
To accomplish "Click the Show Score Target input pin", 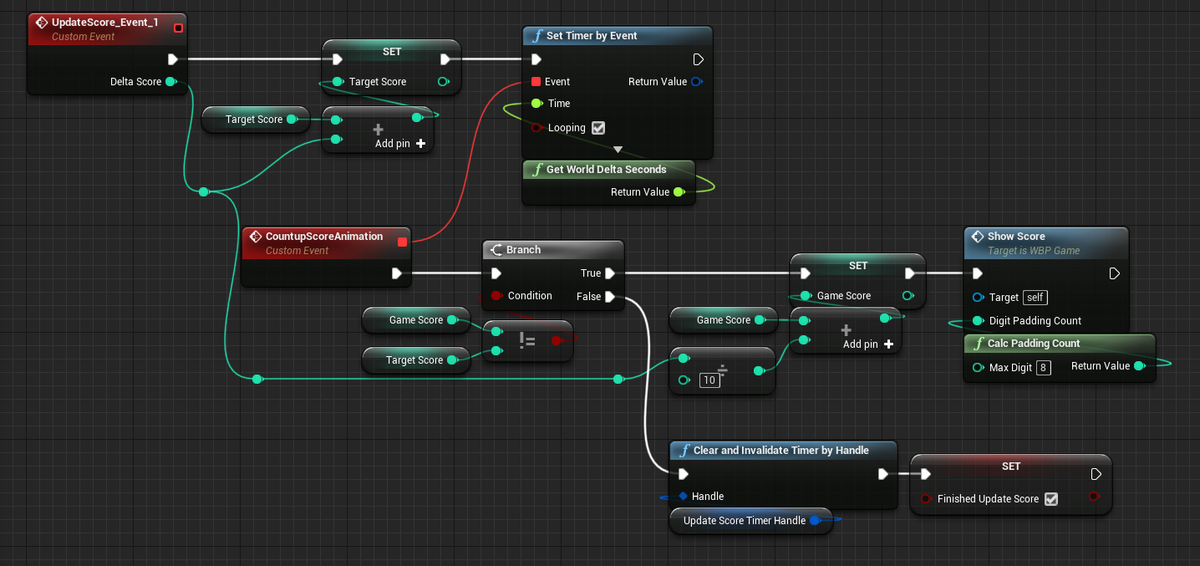I will click(978, 297).
